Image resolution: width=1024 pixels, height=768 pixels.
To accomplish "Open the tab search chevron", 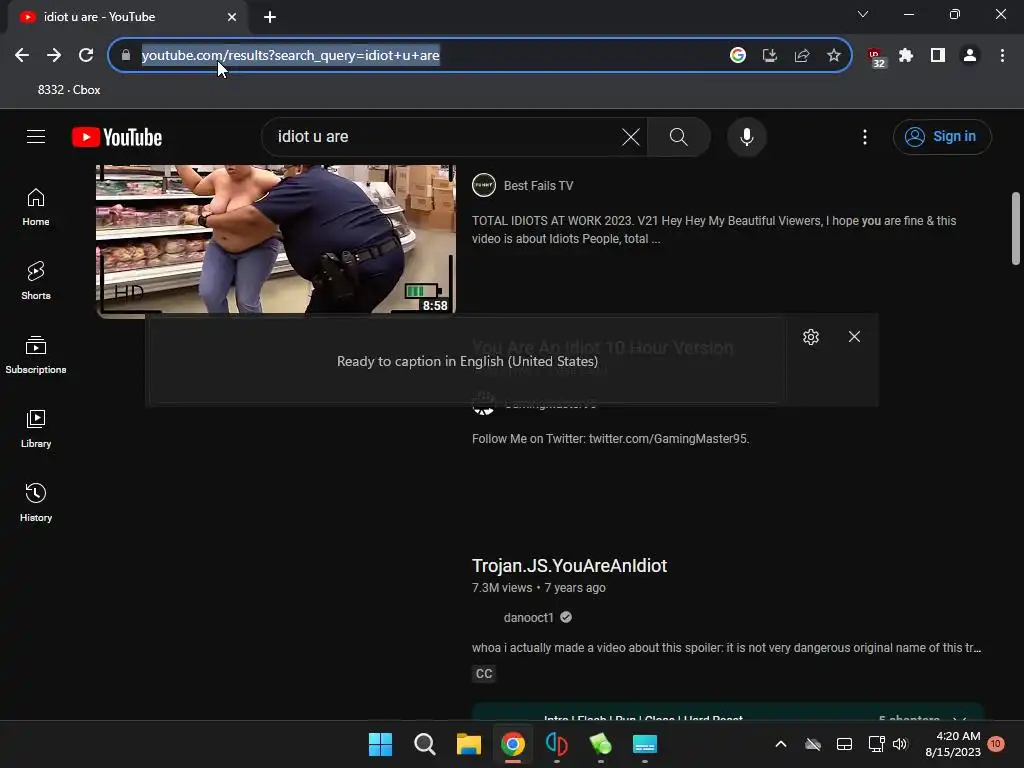I will 863,14.
